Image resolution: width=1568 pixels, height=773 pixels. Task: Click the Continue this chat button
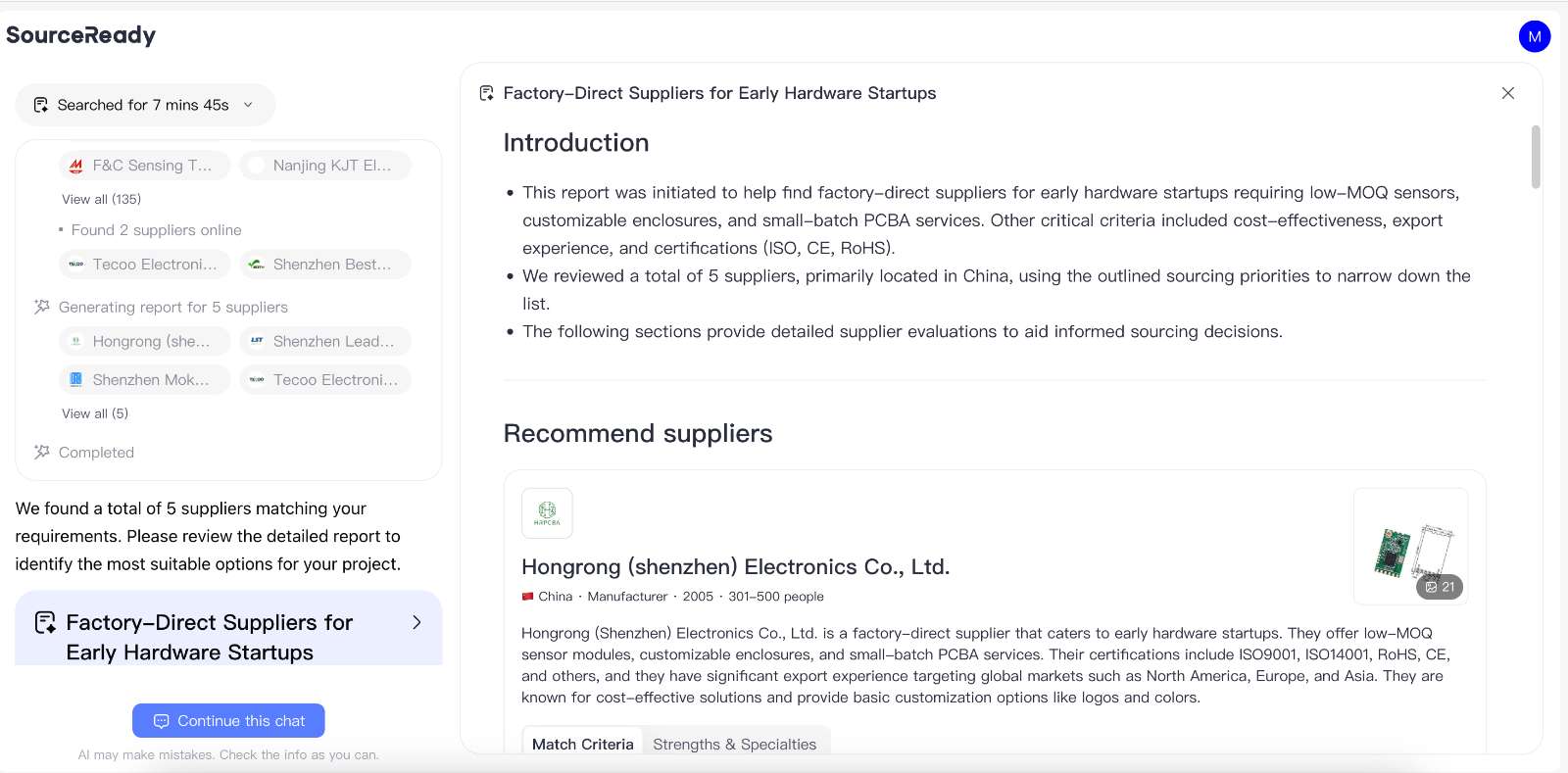(228, 721)
